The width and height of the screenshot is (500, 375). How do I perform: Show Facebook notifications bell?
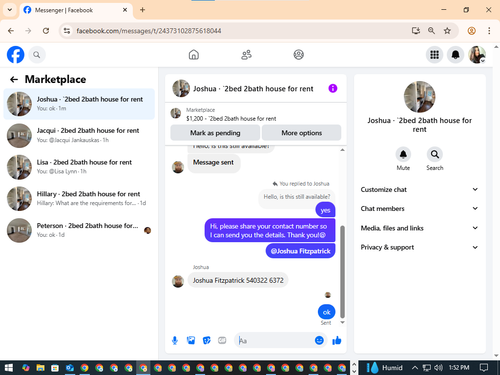point(455,55)
